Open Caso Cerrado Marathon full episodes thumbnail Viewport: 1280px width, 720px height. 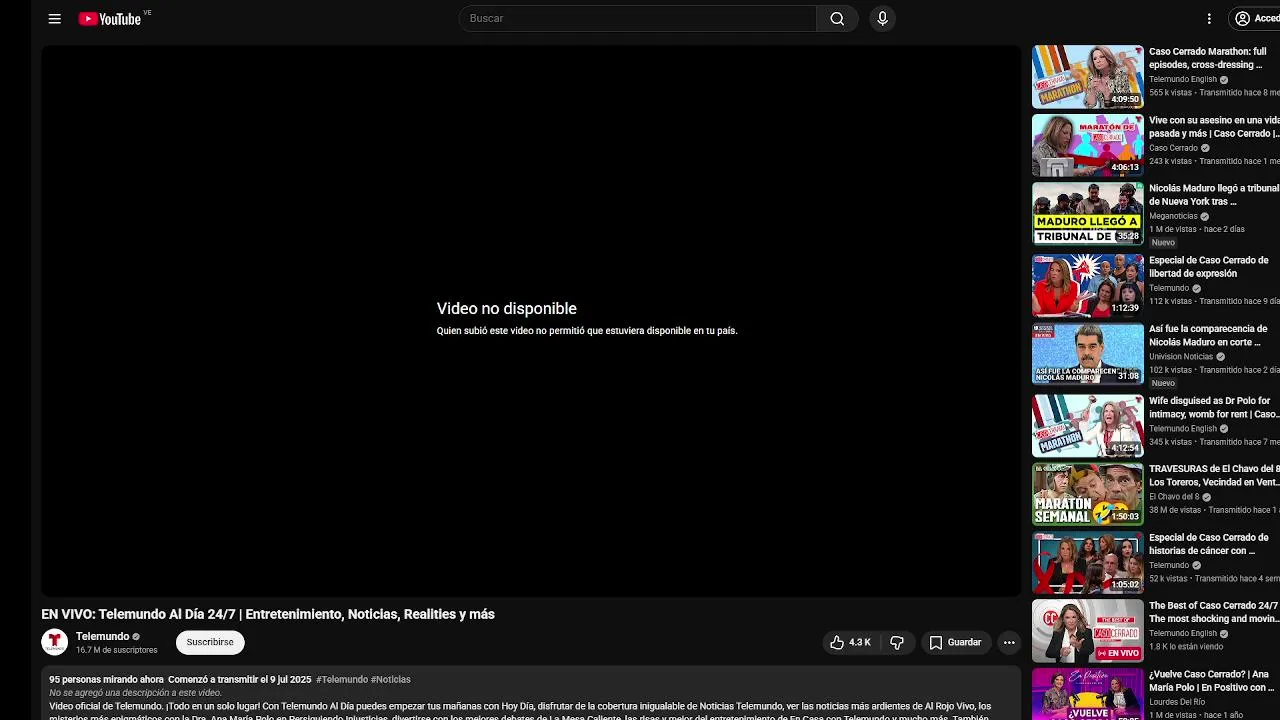(1087, 76)
